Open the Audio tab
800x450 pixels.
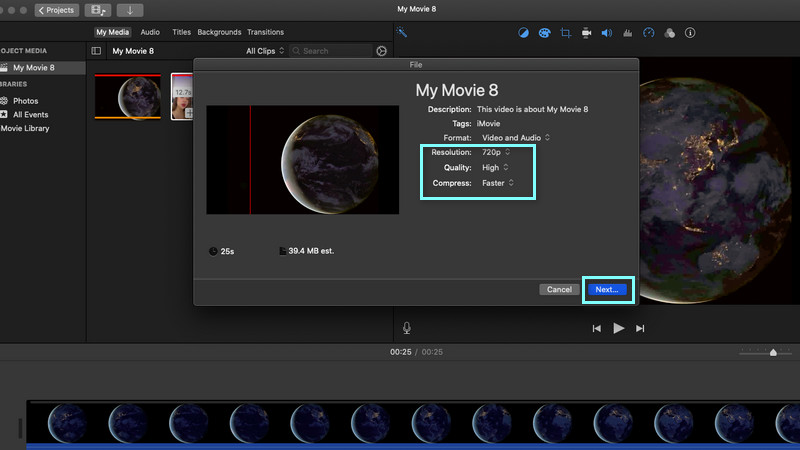pyautogui.click(x=150, y=32)
